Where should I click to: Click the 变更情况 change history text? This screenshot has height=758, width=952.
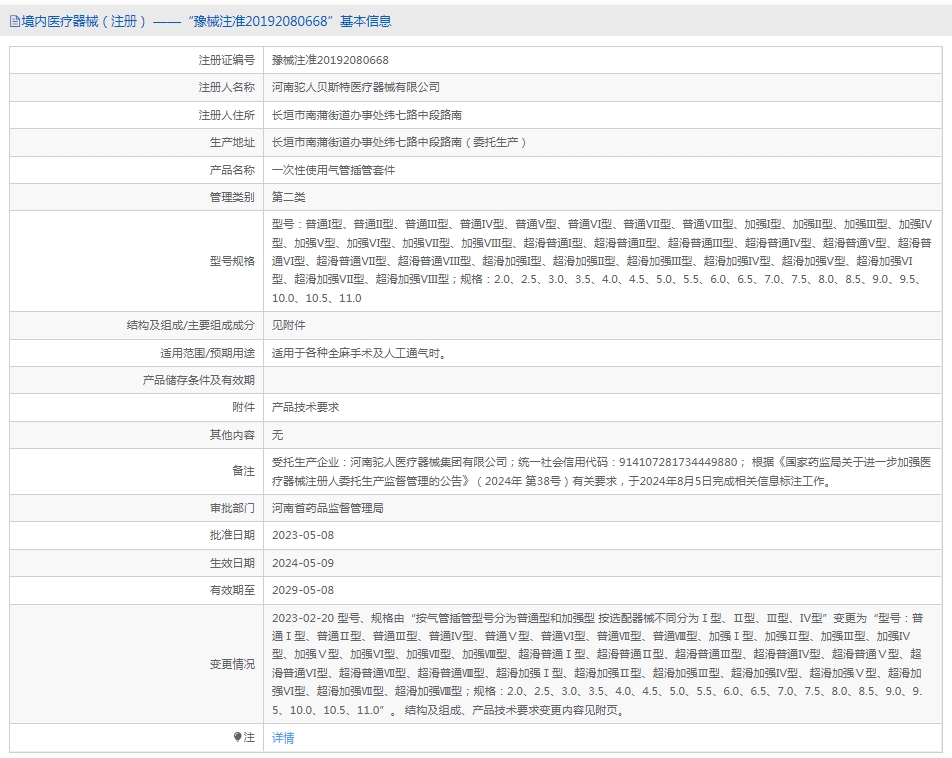(597, 664)
